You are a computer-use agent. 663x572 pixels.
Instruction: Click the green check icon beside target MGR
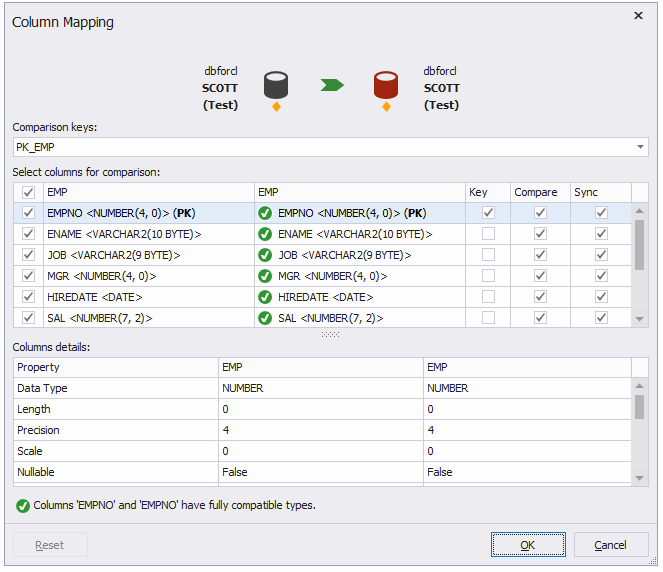tap(265, 276)
